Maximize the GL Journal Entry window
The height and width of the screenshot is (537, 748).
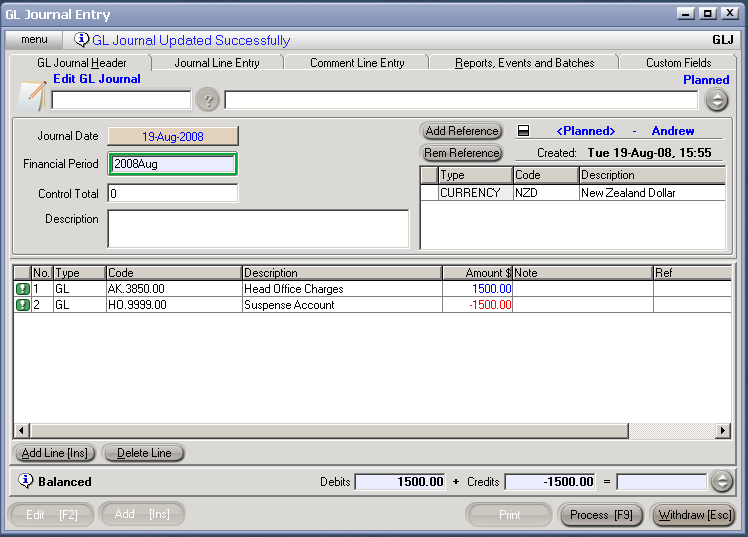(x=707, y=14)
